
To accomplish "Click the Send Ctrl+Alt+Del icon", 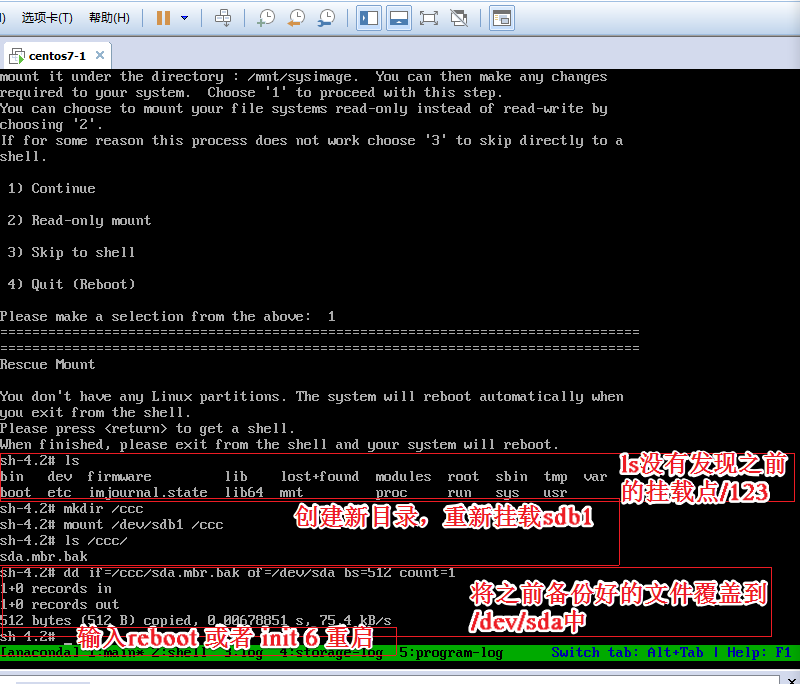I will coord(223,18).
